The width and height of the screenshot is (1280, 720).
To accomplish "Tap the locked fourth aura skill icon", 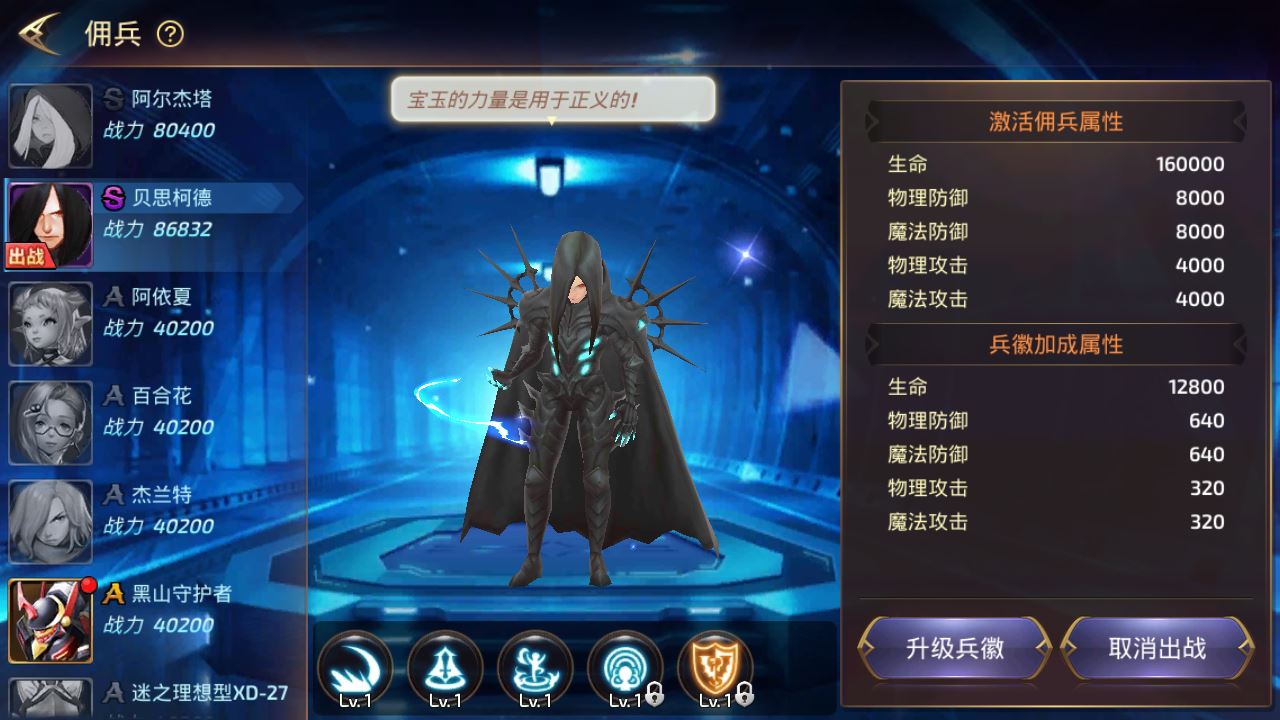I will click(x=625, y=669).
